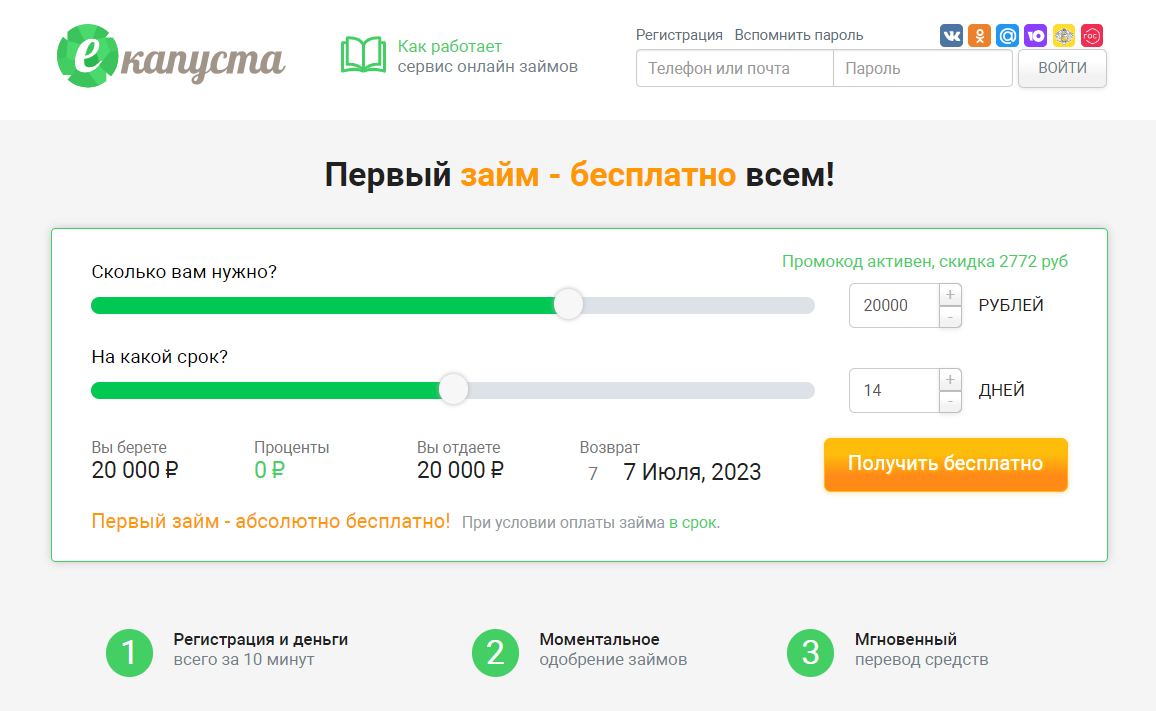Click 'Регистрация и деньги' step text

pos(260,639)
